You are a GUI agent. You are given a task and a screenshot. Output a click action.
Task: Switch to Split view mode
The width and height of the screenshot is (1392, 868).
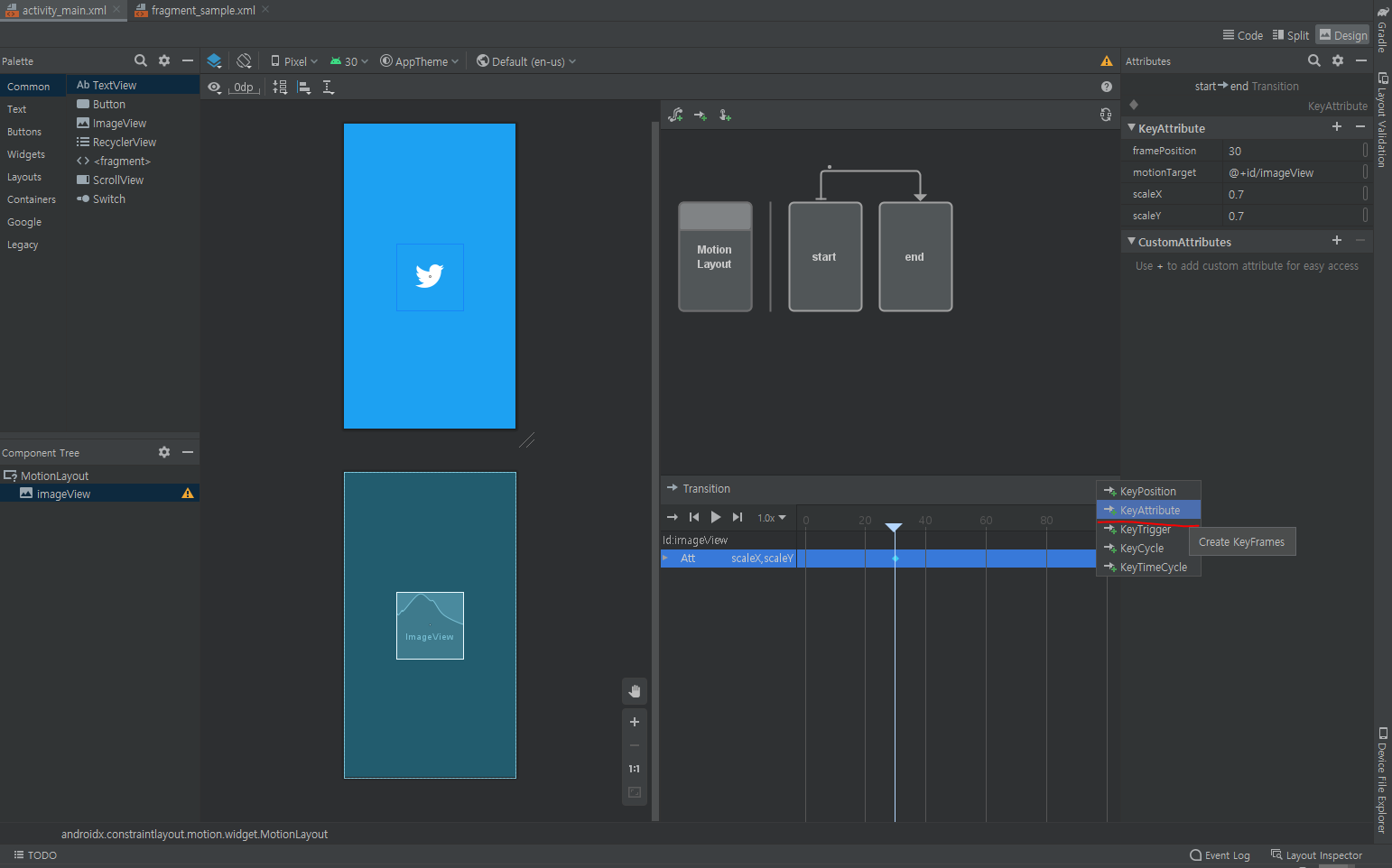pyautogui.click(x=1291, y=35)
